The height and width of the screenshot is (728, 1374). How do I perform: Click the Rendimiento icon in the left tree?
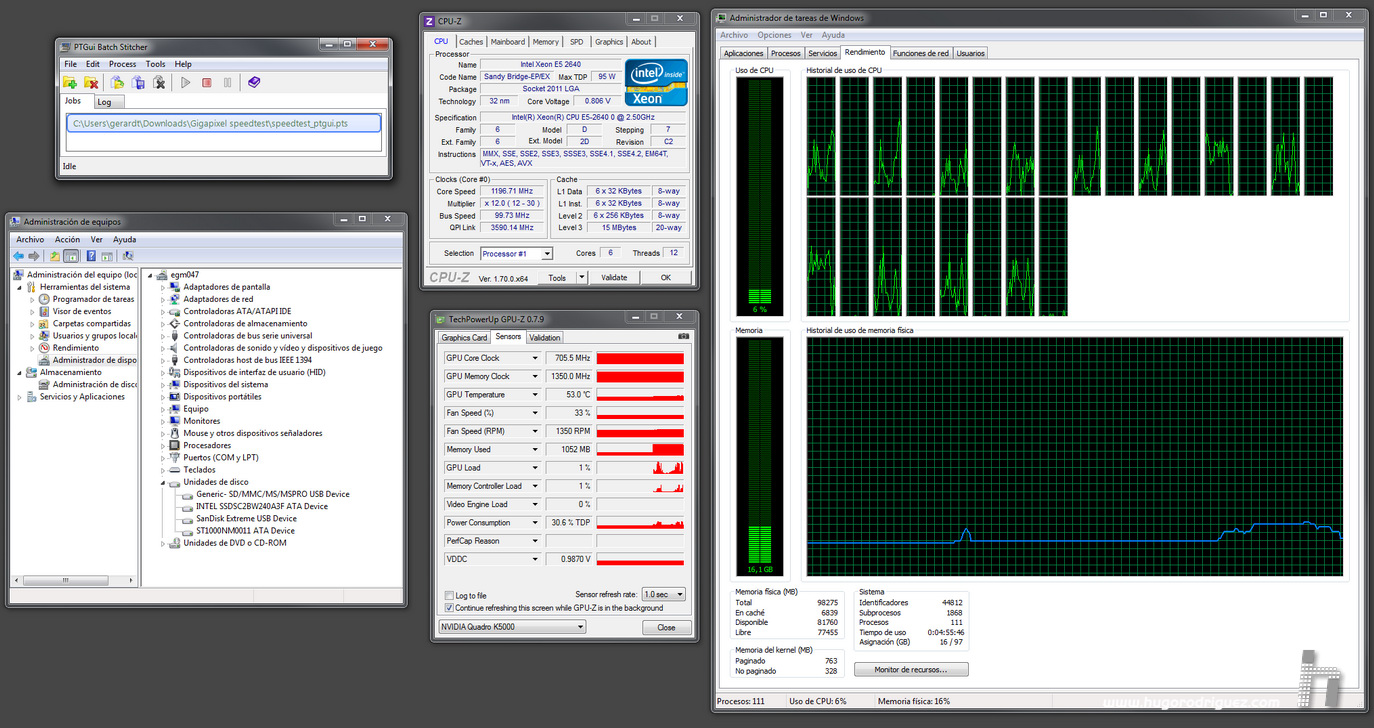click(44, 348)
